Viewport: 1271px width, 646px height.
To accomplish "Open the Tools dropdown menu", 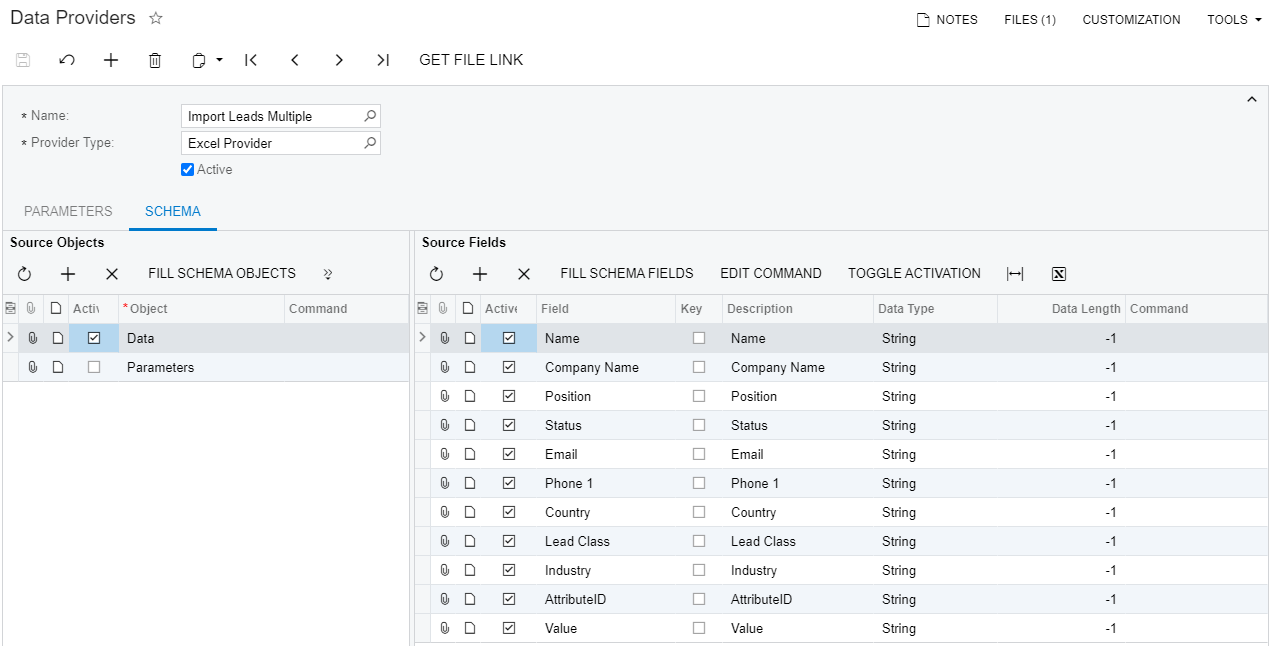I will [x=1234, y=20].
